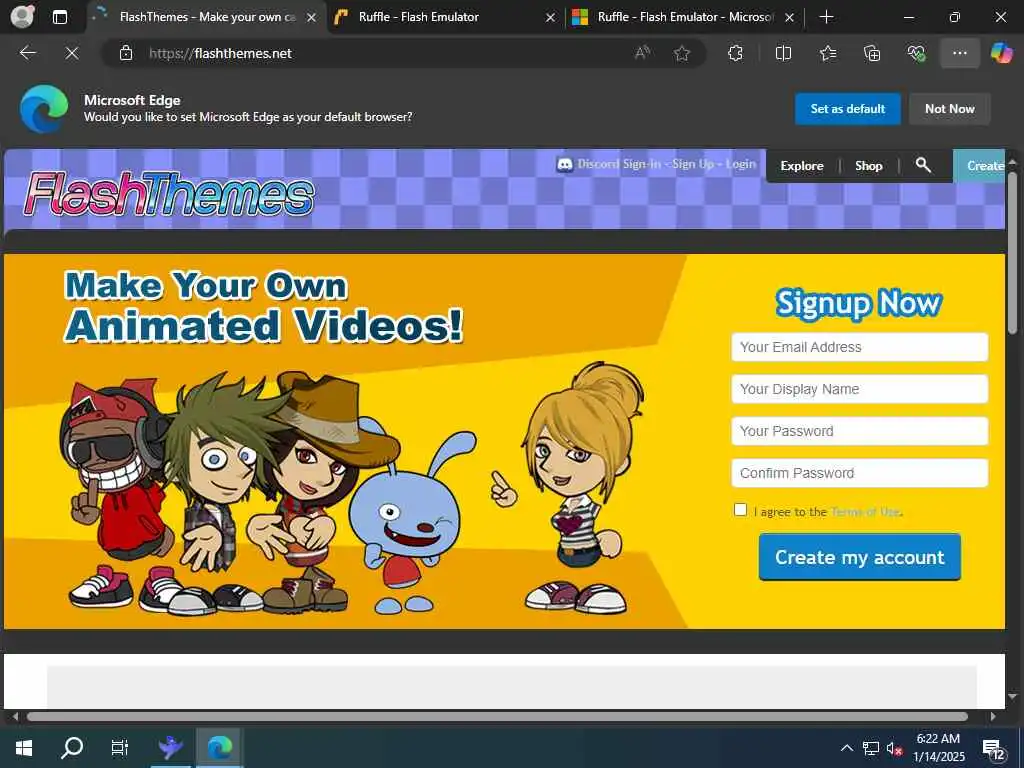Open the Read aloud icon in address bar
The image size is (1024, 768).
tap(643, 53)
